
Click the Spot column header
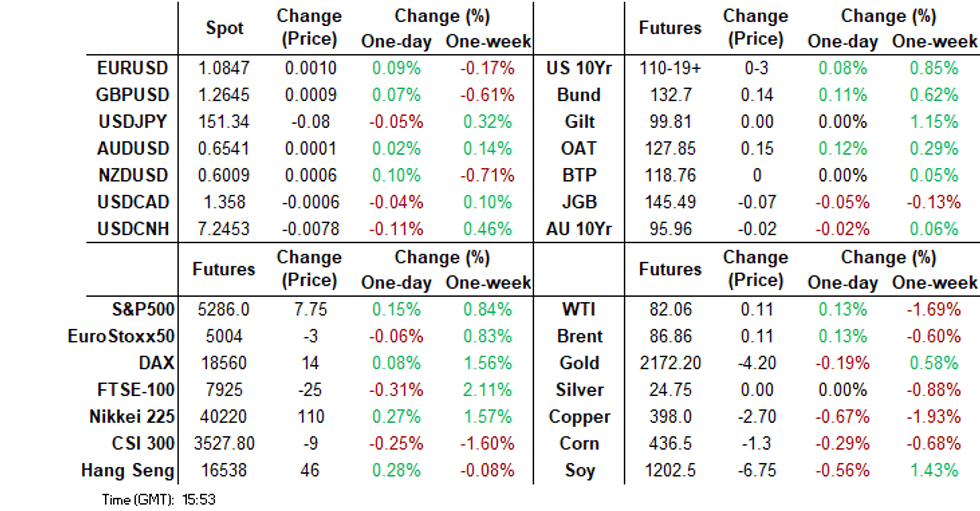coord(224,28)
